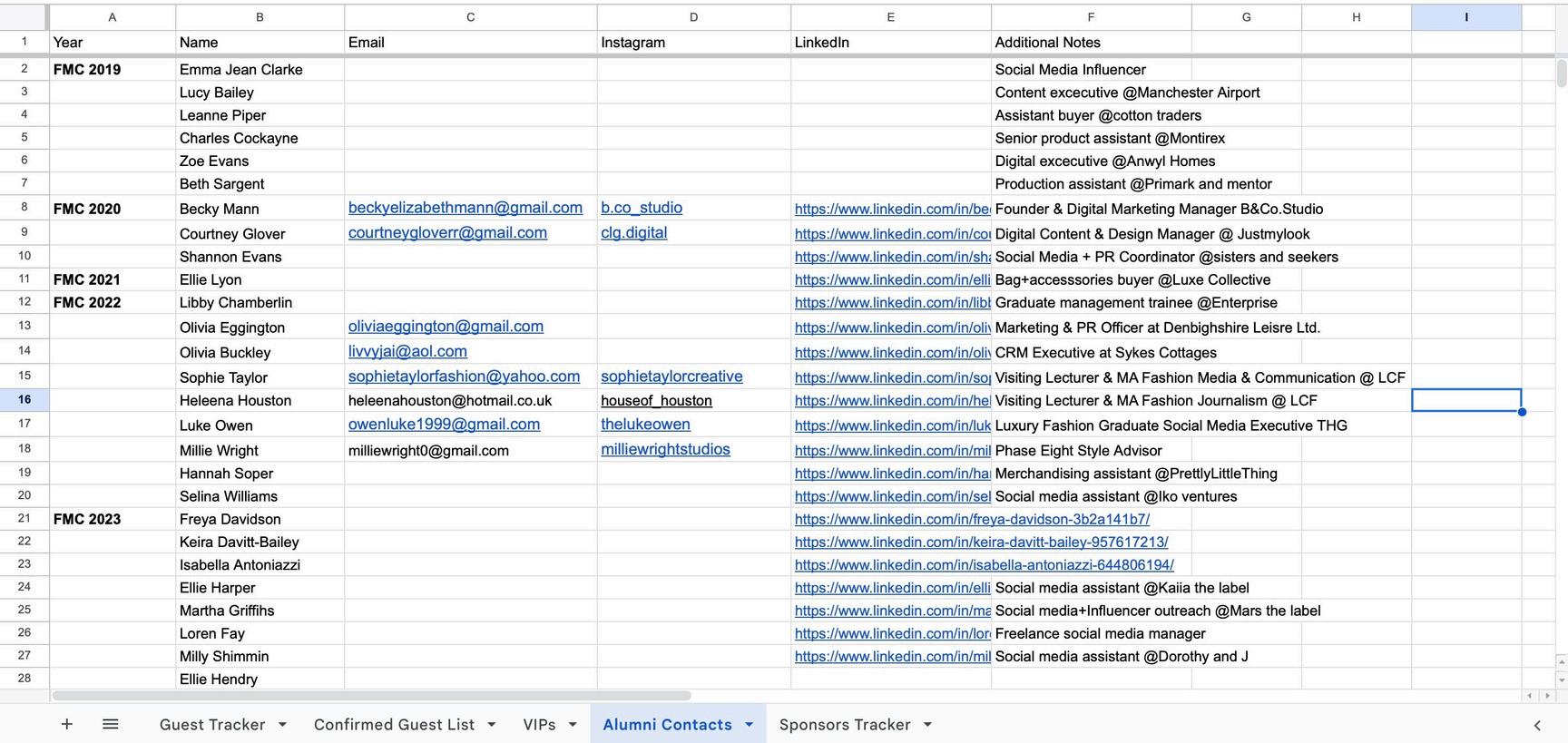Click the side panel chevron at bottom right
The width and height of the screenshot is (1568, 743).
1537,725
